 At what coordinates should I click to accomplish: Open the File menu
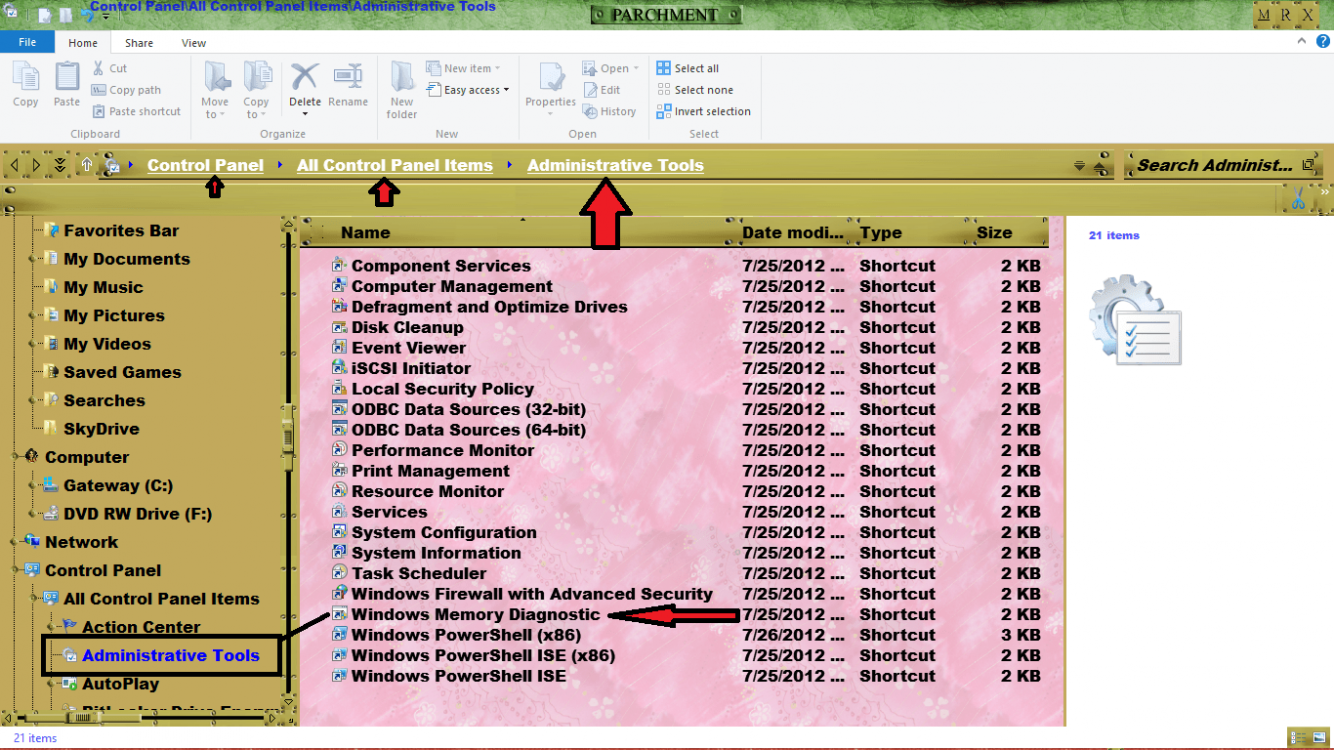click(27, 42)
